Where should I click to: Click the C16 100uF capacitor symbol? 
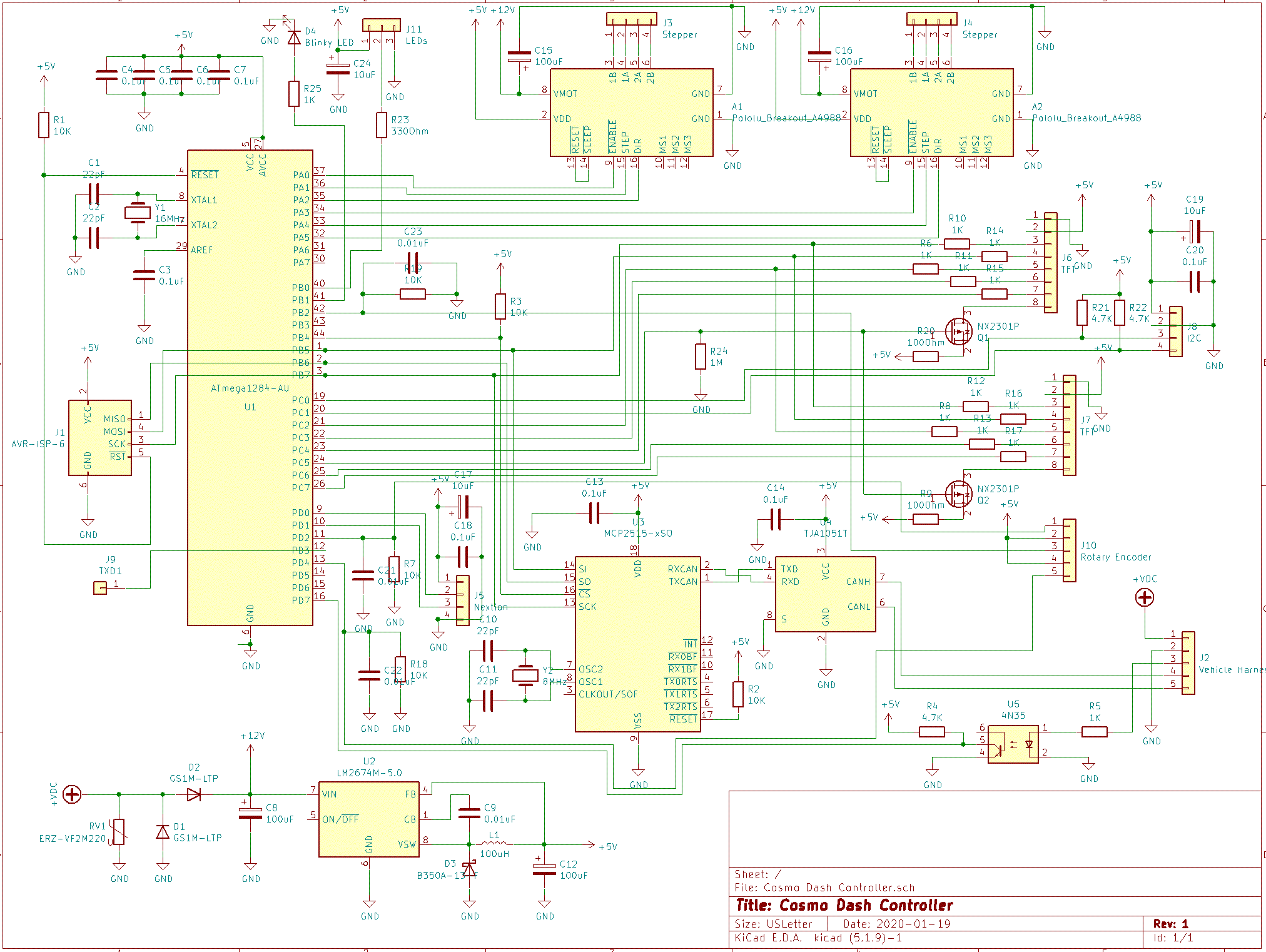(x=819, y=56)
